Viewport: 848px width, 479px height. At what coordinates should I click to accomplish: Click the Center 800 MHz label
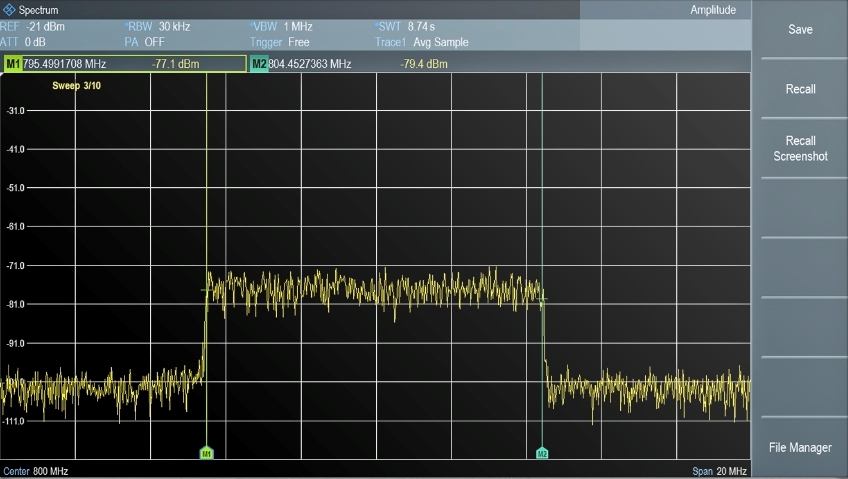click(x=36, y=471)
